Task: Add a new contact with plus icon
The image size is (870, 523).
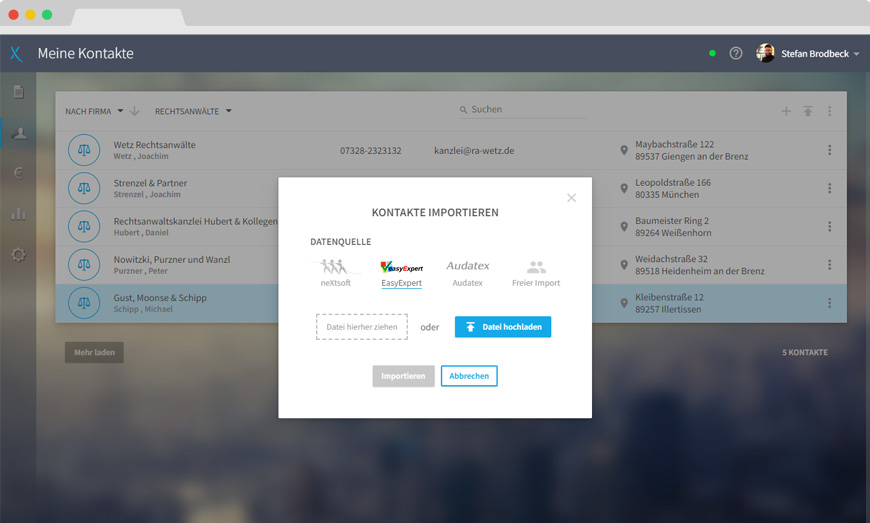Action: [786, 111]
